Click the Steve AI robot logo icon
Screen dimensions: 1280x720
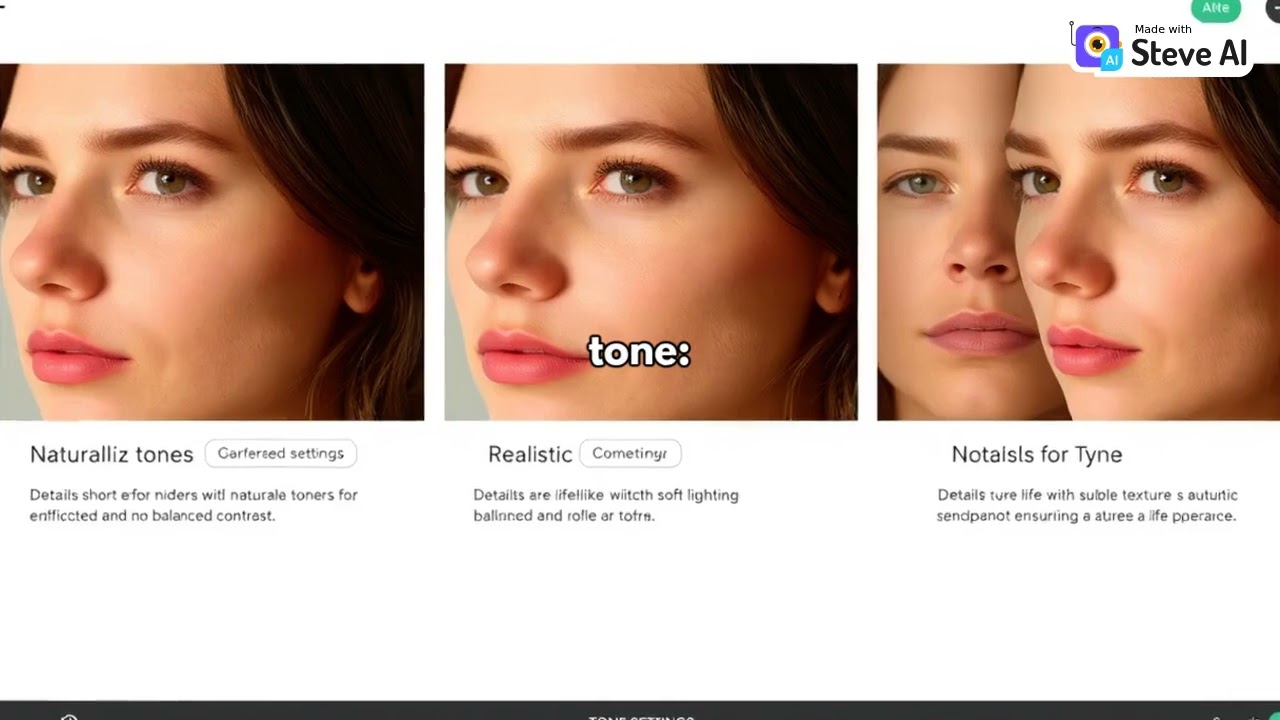(1097, 47)
